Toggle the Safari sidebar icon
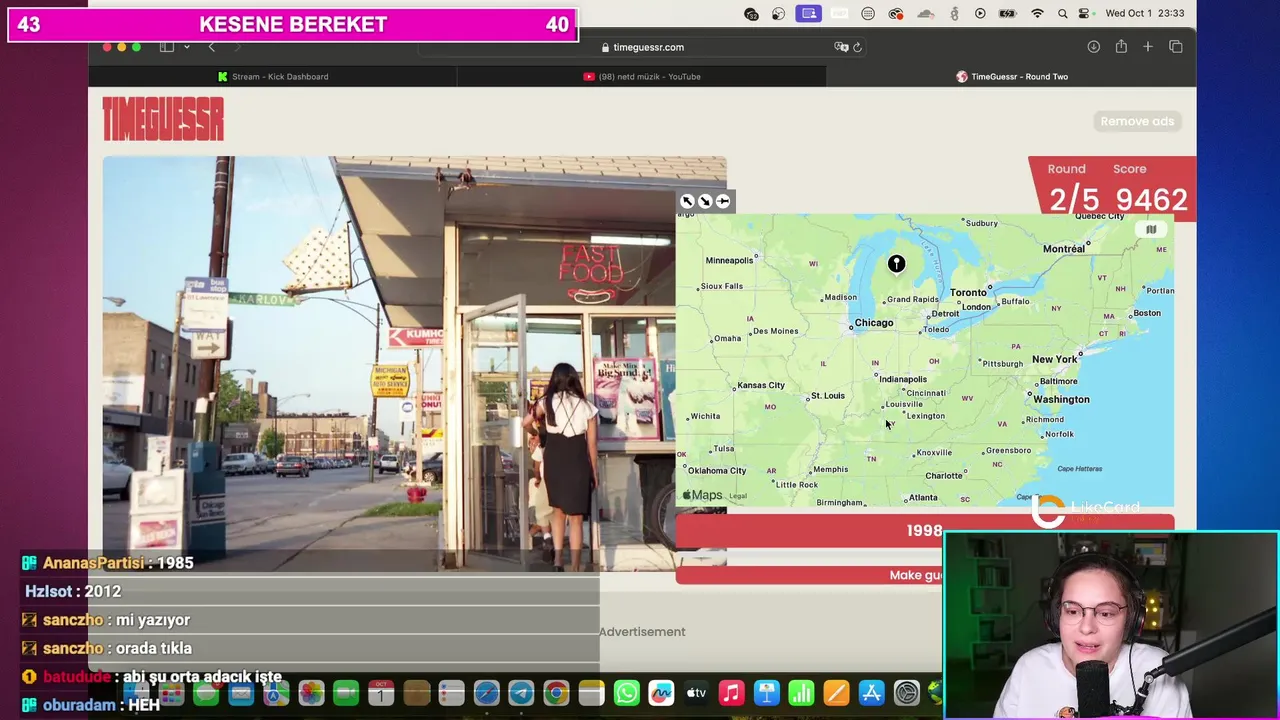The image size is (1280, 720). tap(167, 47)
